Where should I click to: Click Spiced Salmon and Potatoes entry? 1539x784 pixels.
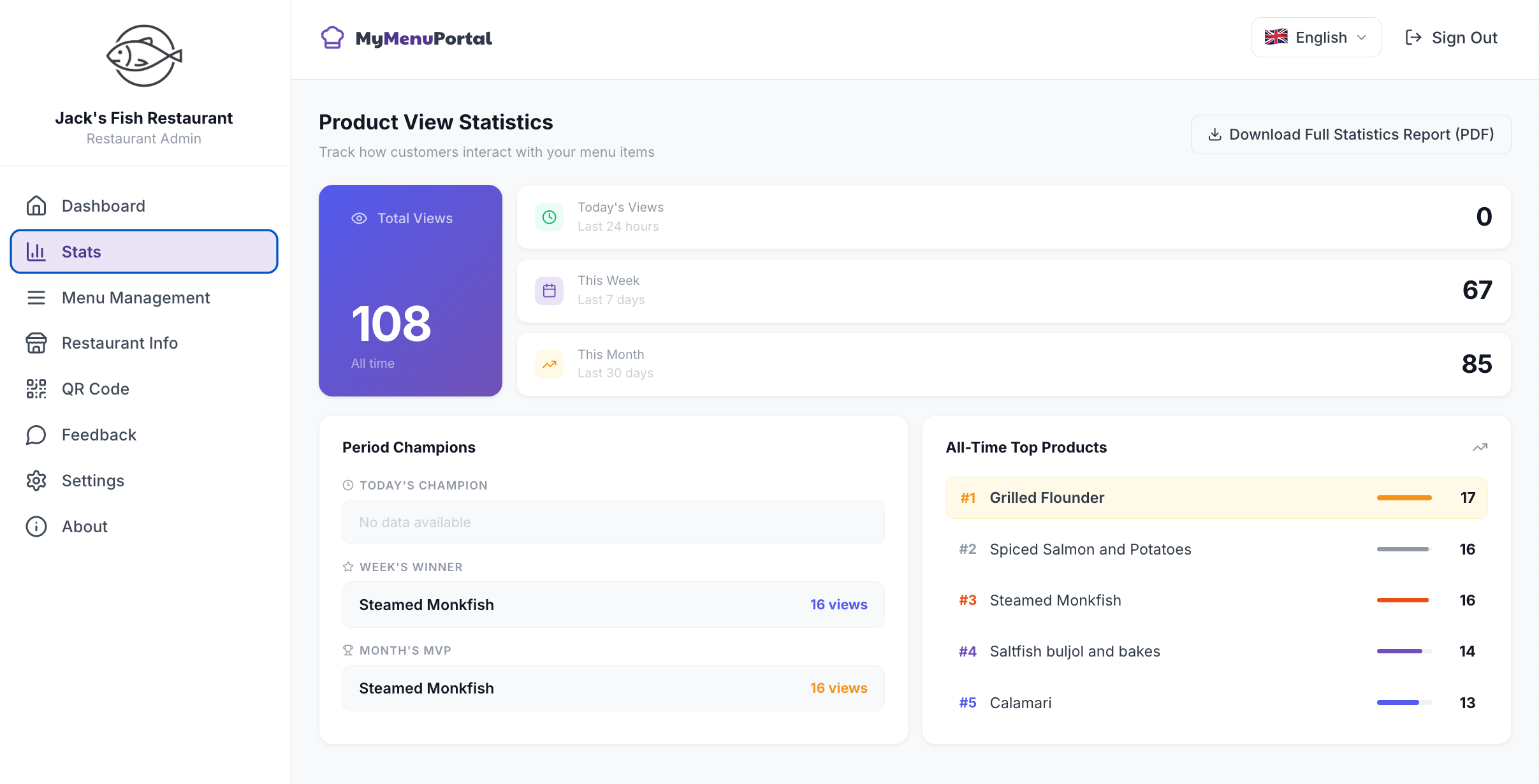point(1216,549)
